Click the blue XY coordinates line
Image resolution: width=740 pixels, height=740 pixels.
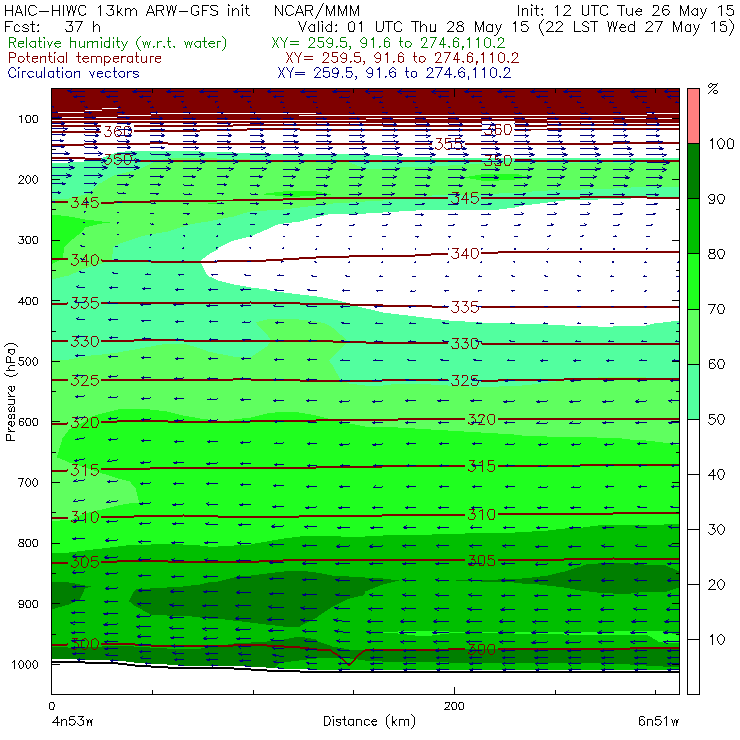tap(394, 73)
